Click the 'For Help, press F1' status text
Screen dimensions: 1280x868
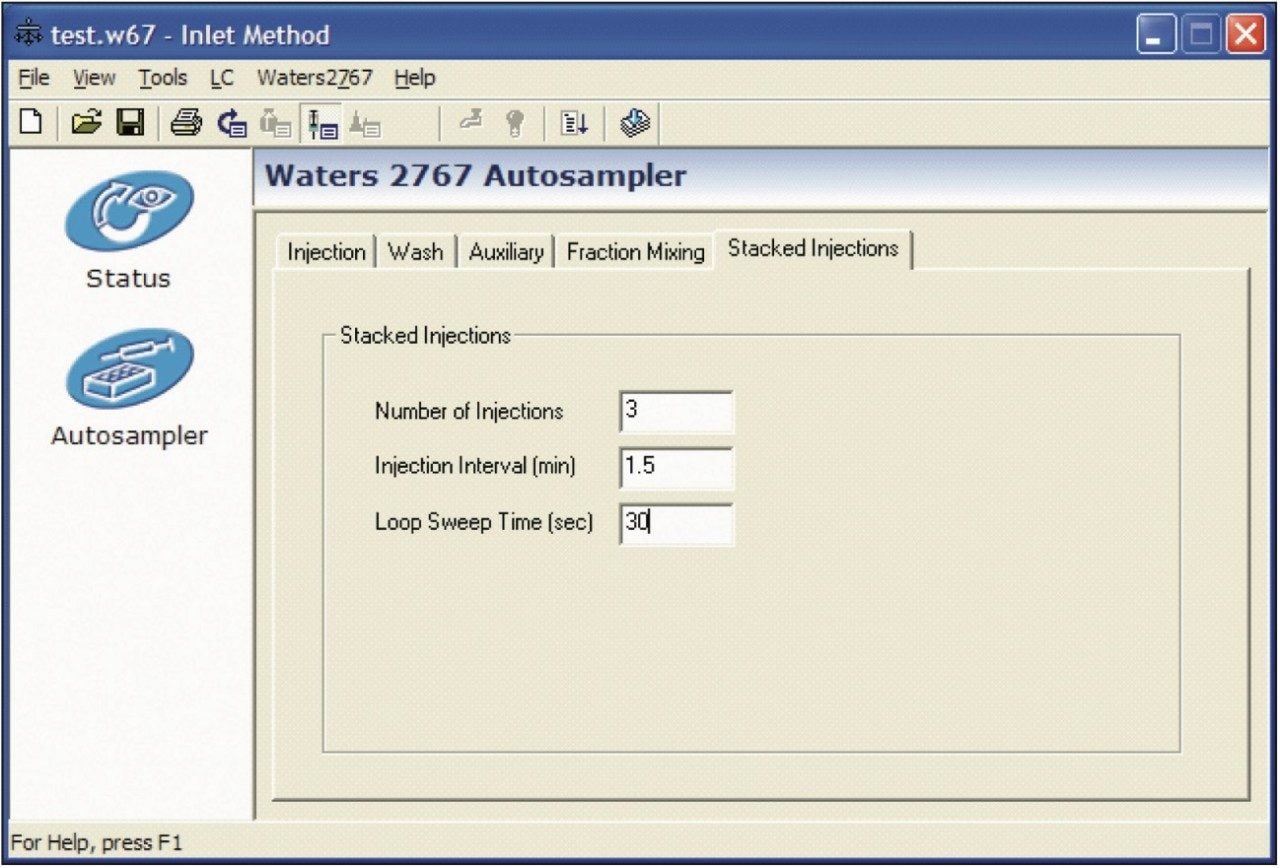97,843
